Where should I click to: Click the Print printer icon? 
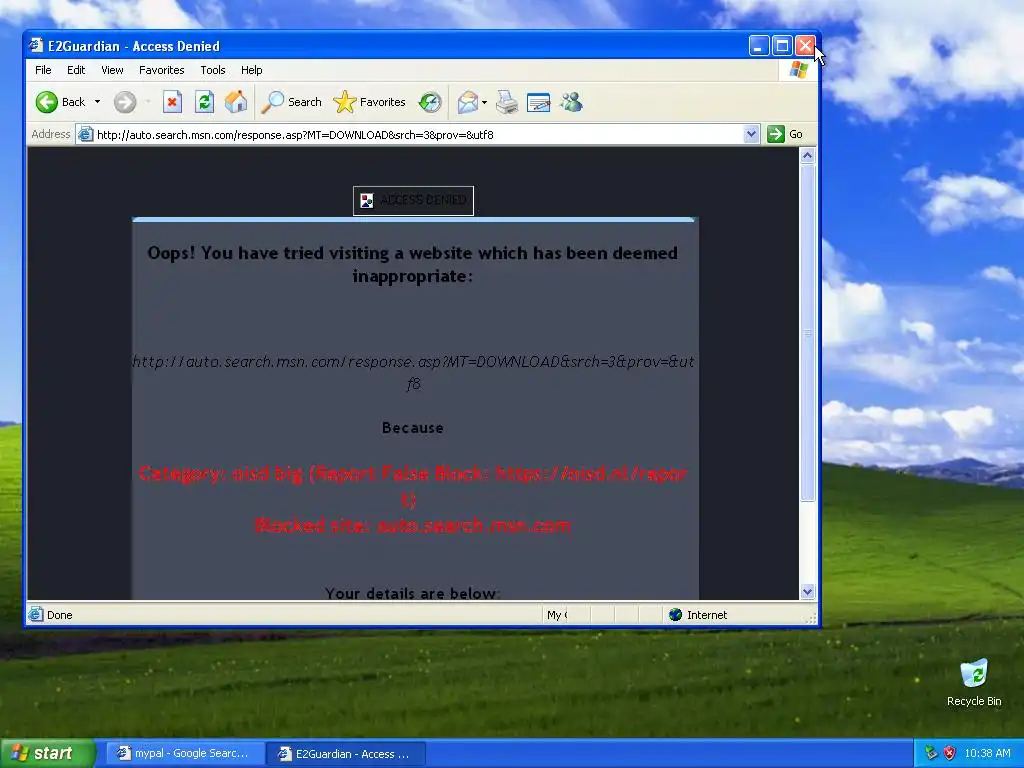point(507,102)
